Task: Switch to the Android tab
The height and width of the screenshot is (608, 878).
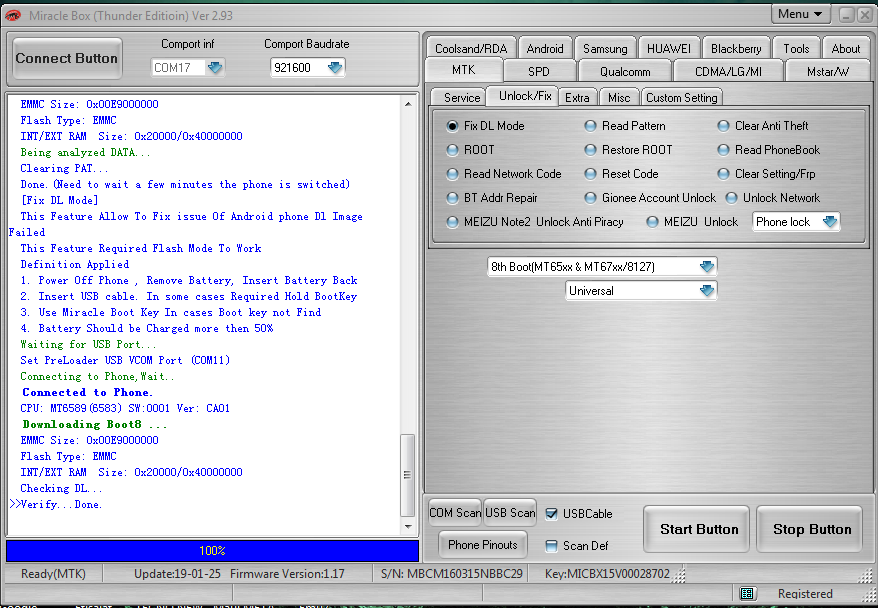Action: click(x=545, y=49)
